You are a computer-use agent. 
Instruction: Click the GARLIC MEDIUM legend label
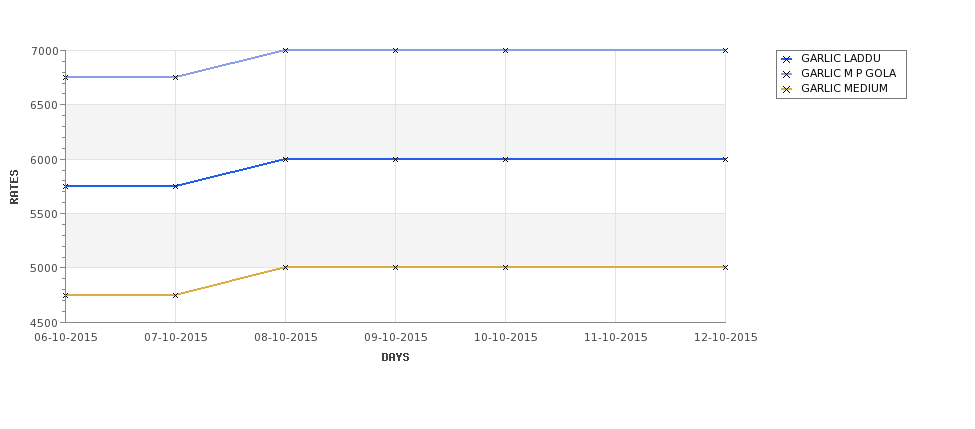(844, 88)
